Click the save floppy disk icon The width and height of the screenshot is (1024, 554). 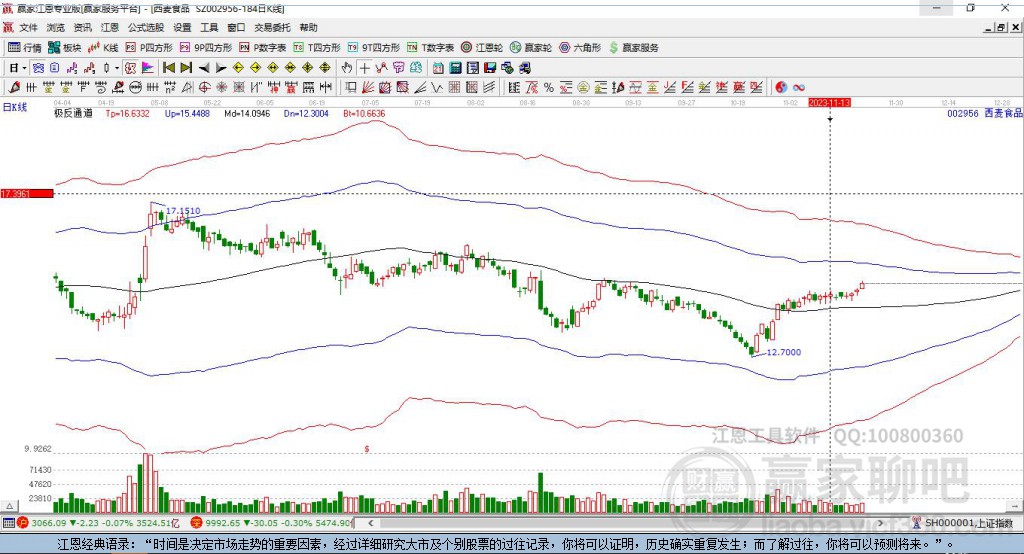click(x=490, y=68)
